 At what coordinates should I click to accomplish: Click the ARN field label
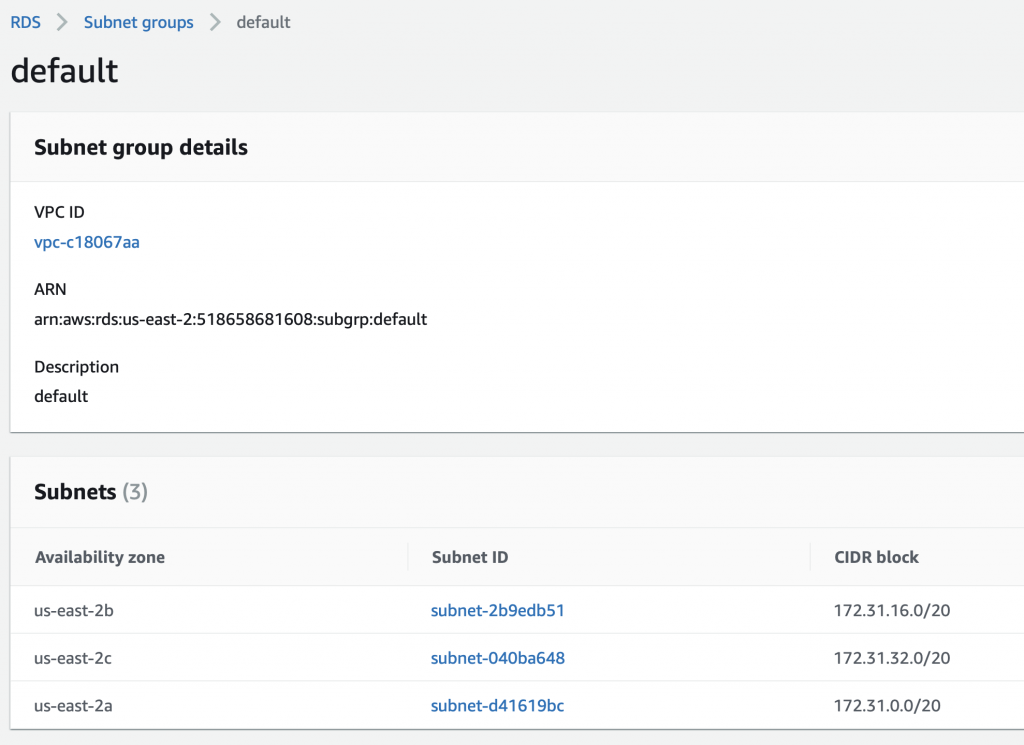(x=50, y=289)
